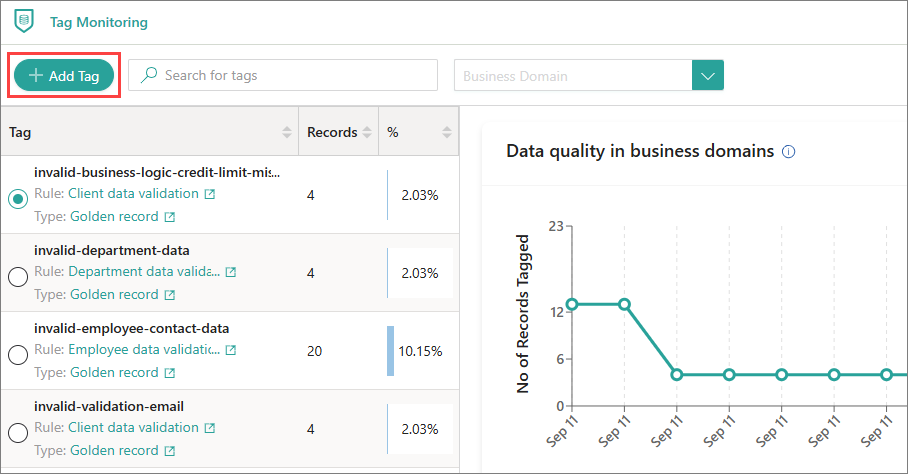Click the Tag Monitoring shield logo icon

click(x=23, y=21)
